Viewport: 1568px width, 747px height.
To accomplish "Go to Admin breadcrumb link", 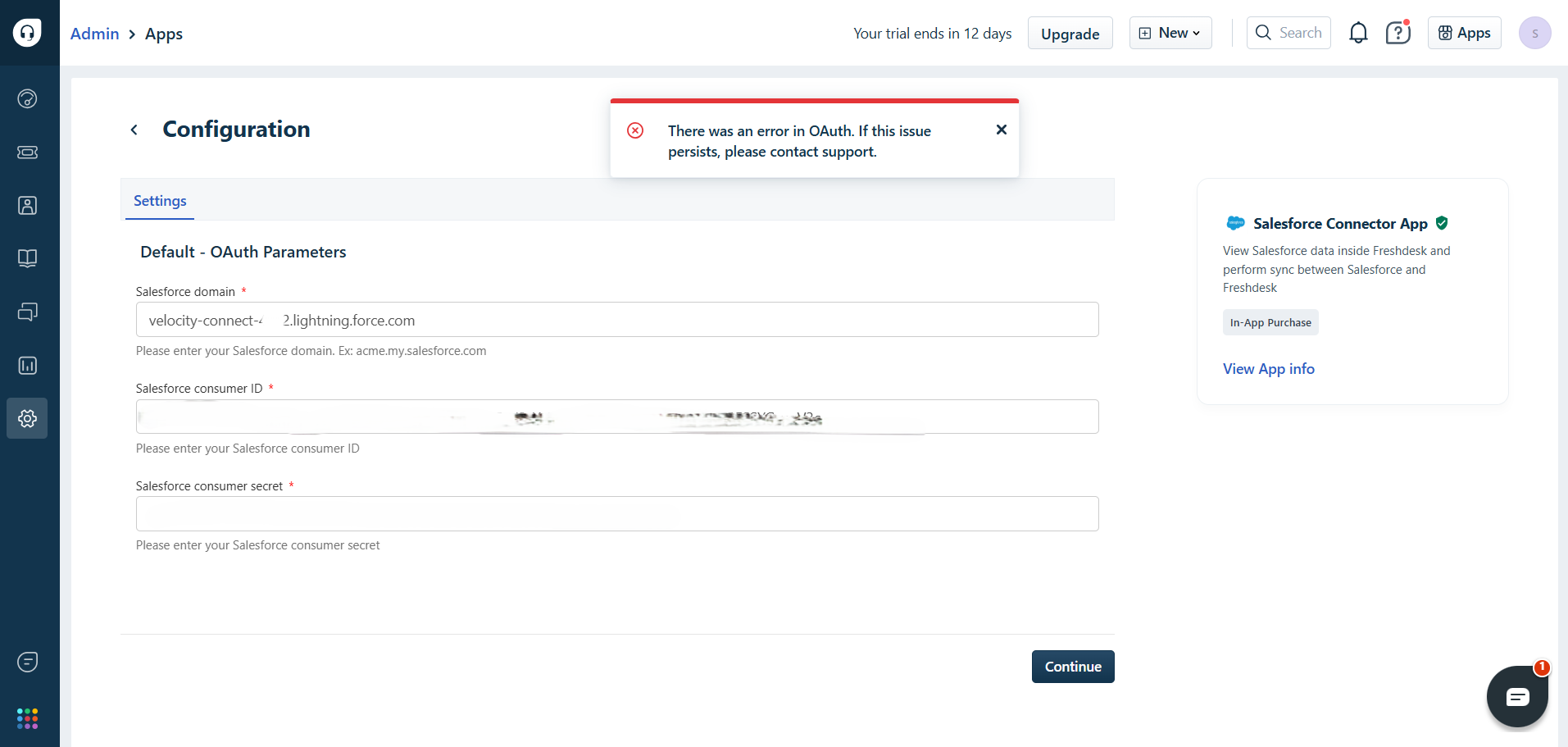I will click(95, 34).
